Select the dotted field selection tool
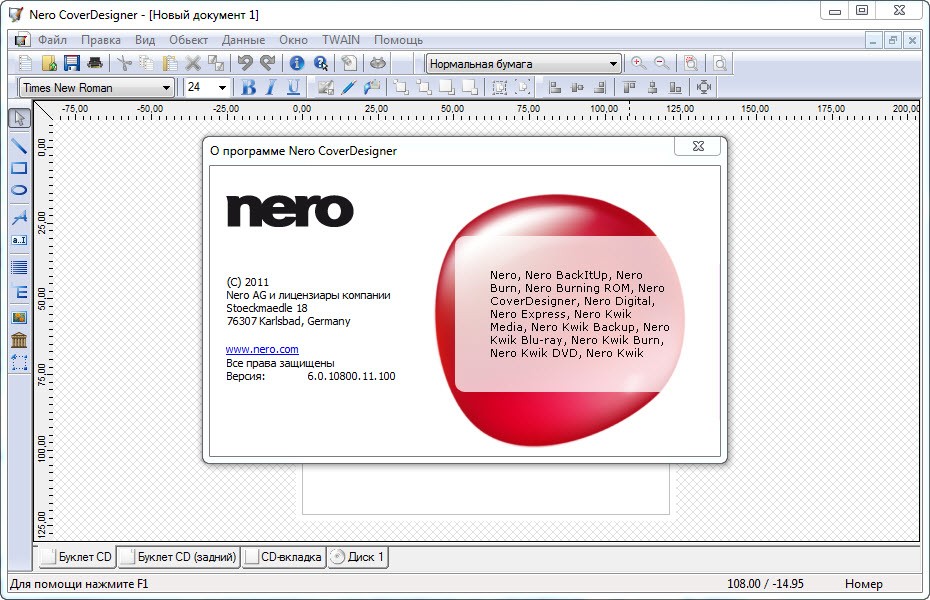930x600 pixels. coord(19,362)
